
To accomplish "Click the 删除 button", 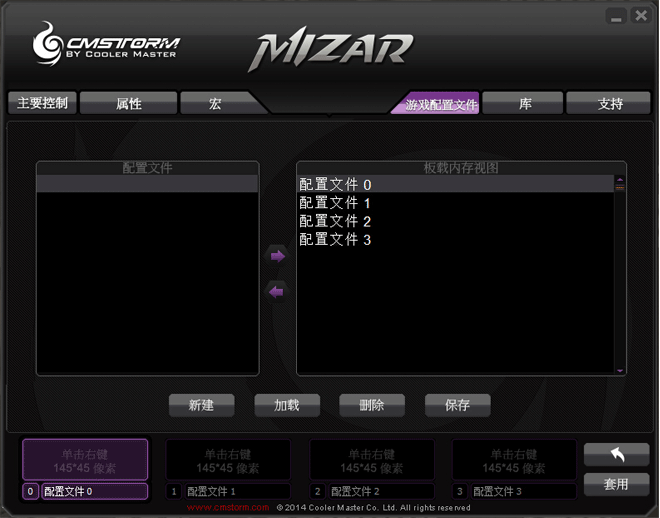I will pyautogui.click(x=372, y=405).
